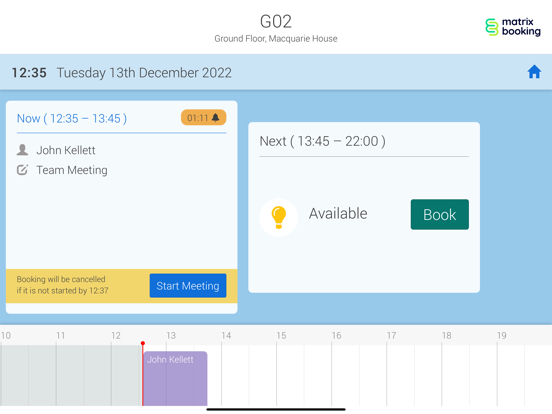Select hour 14 on the timeline

pyautogui.click(x=226, y=335)
